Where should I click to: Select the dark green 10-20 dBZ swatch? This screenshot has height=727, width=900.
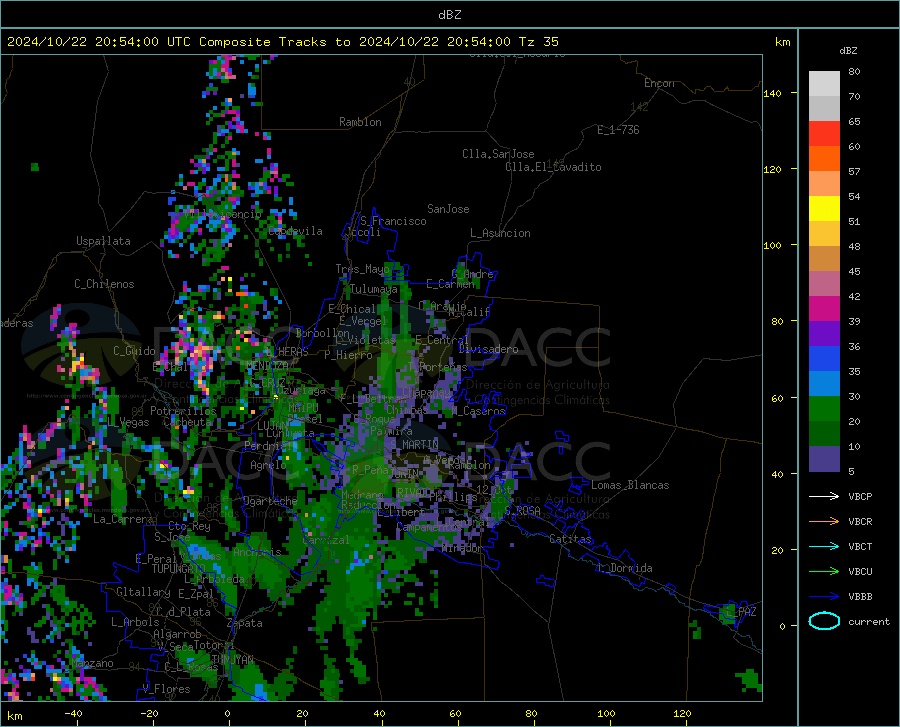point(824,434)
